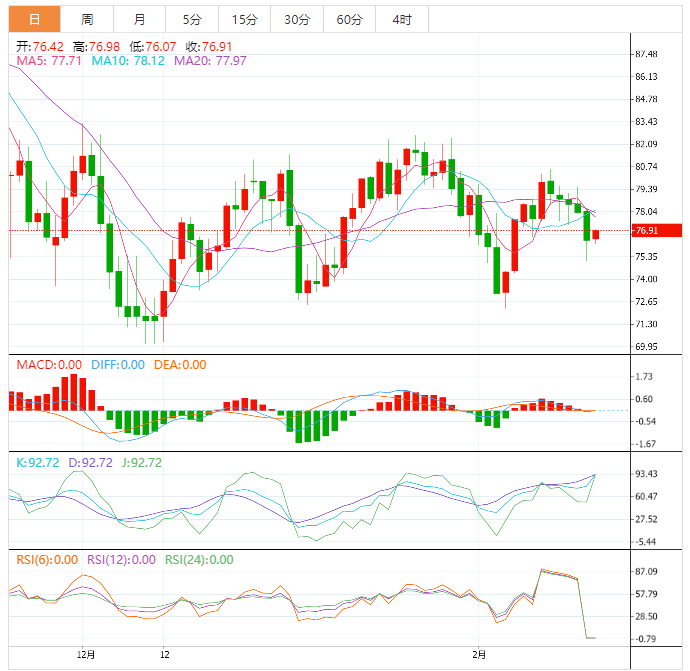Choose the 30分 timeframe tab

296,20
